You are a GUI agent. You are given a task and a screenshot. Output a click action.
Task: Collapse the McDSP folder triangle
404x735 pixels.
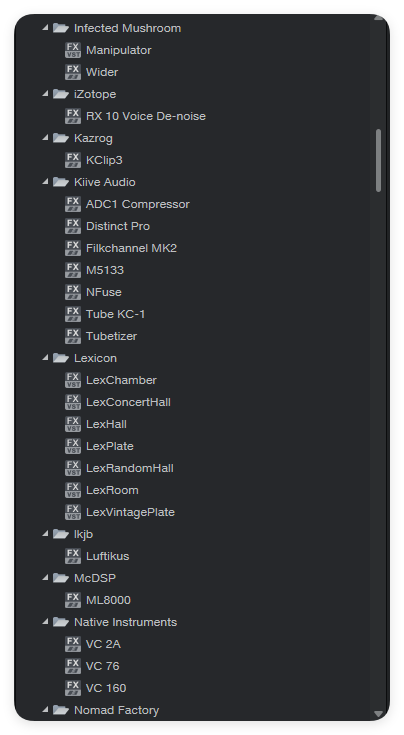[x=45, y=578]
